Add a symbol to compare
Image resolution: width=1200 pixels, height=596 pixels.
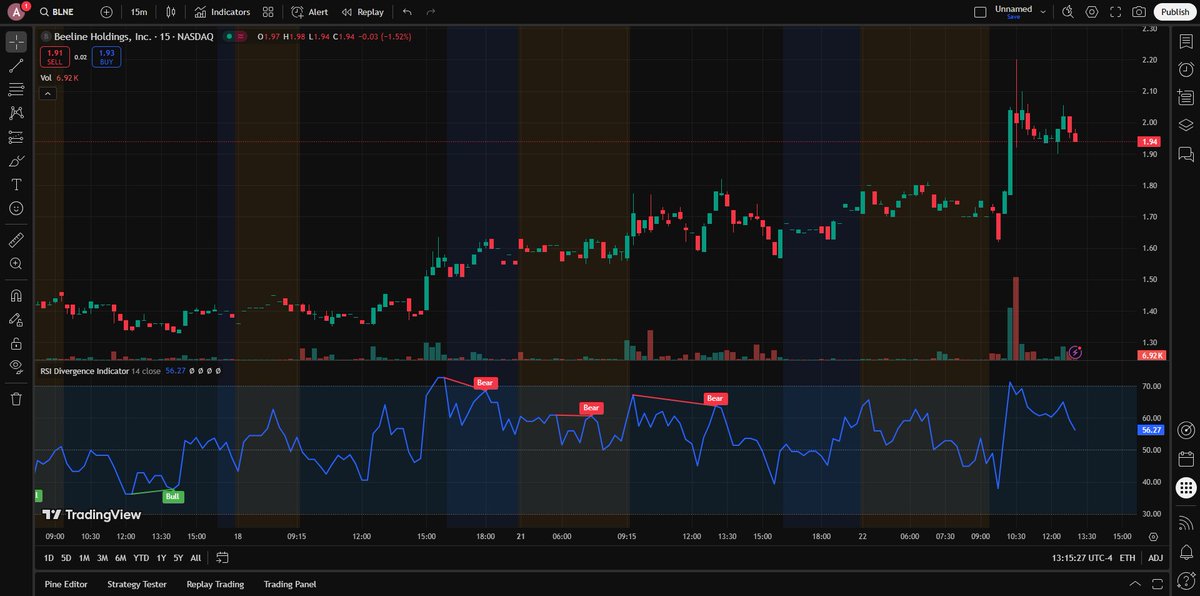click(x=107, y=12)
